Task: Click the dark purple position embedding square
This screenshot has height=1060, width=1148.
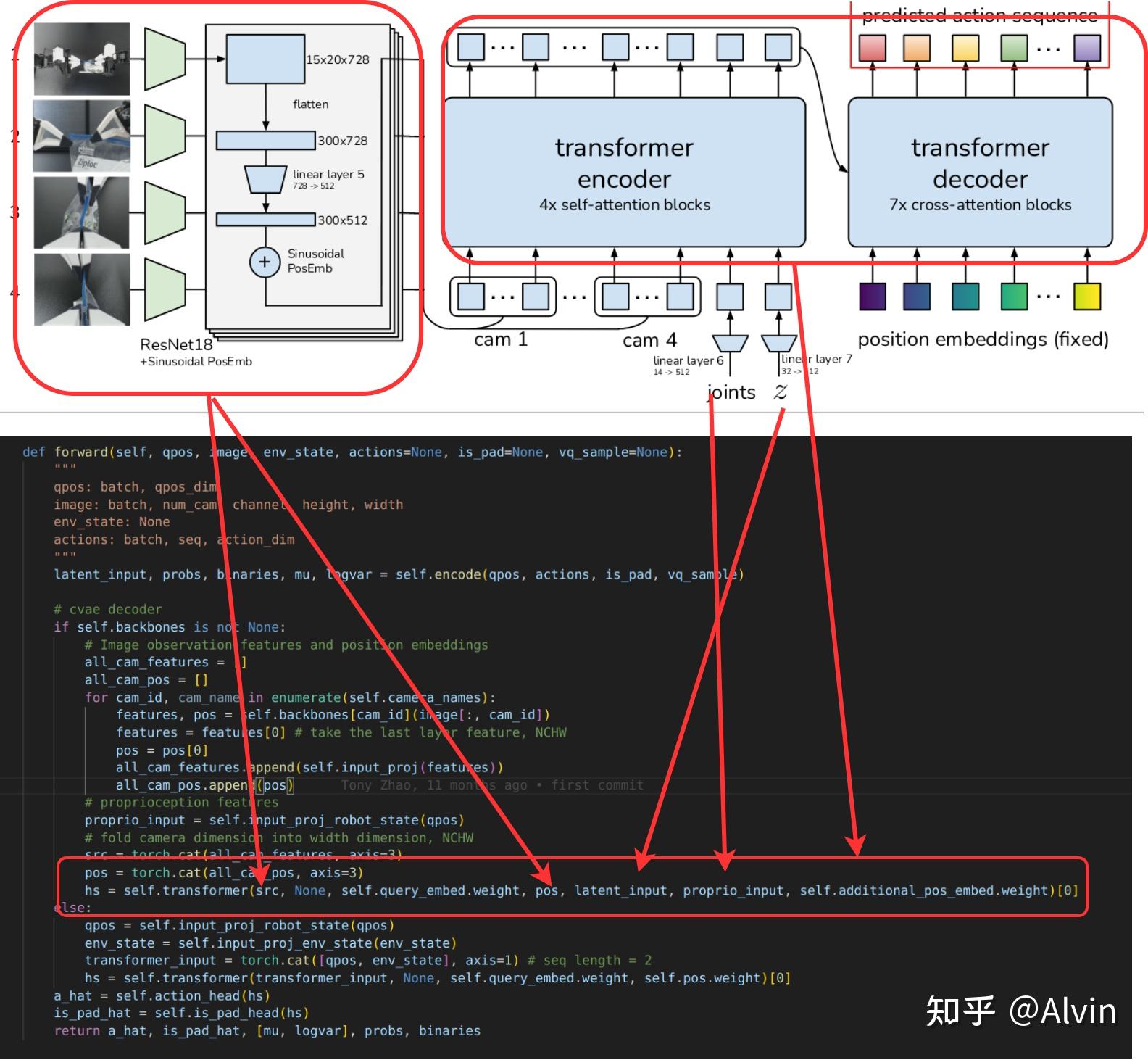Action: click(x=872, y=297)
